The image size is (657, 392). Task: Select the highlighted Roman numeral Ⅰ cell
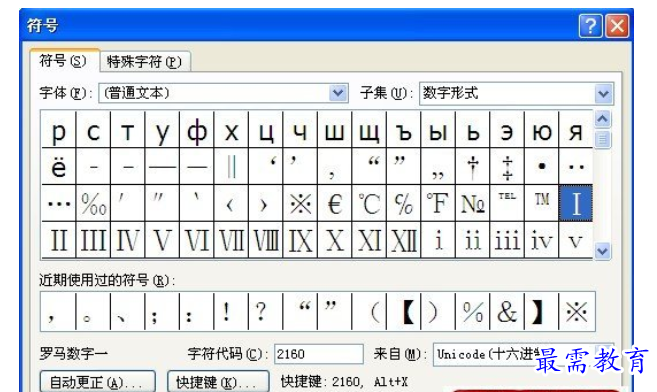(576, 204)
